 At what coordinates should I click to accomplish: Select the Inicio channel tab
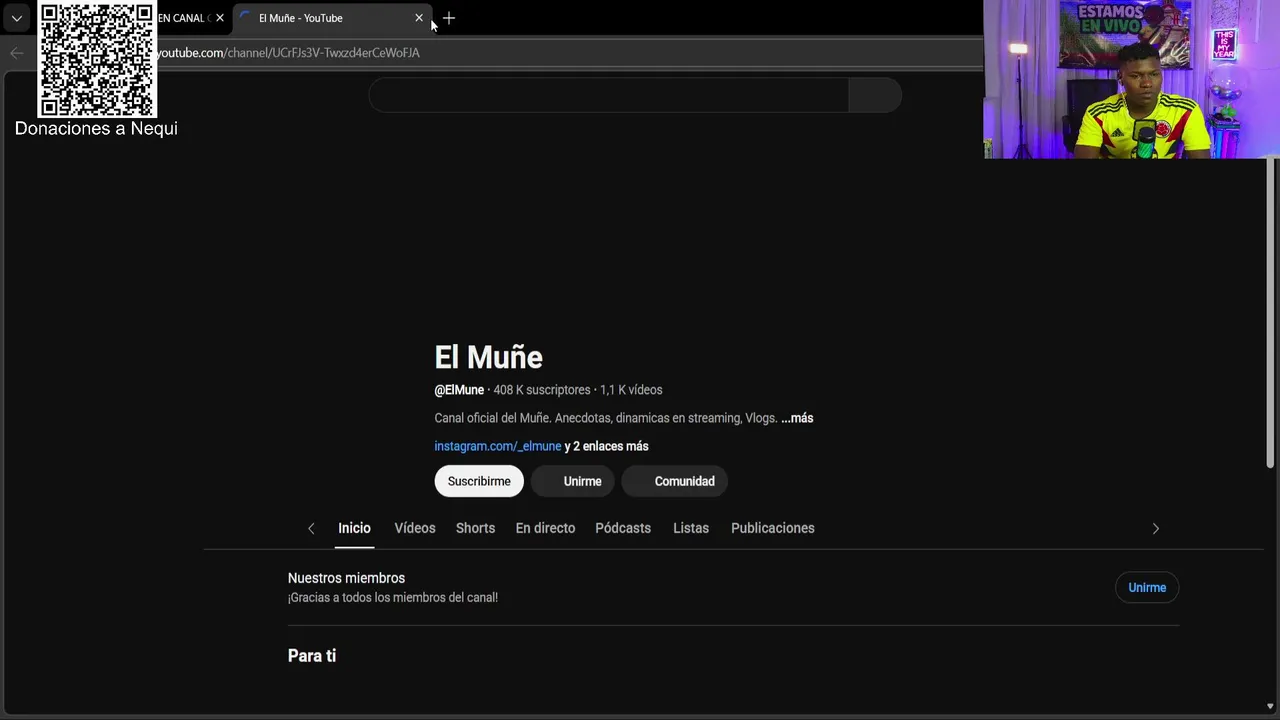pos(354,528)
